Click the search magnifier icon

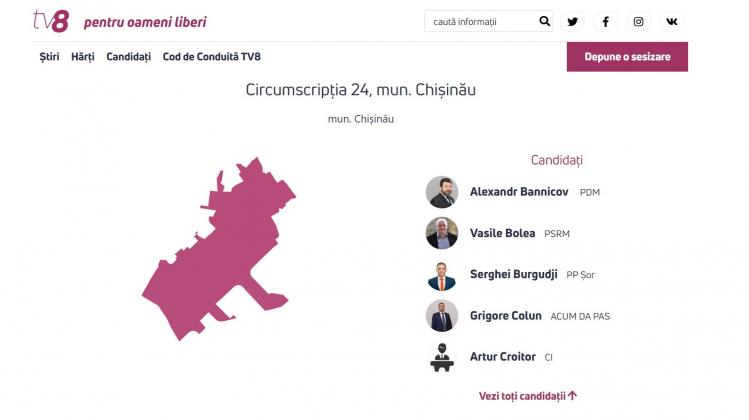(x=545, y=21)
